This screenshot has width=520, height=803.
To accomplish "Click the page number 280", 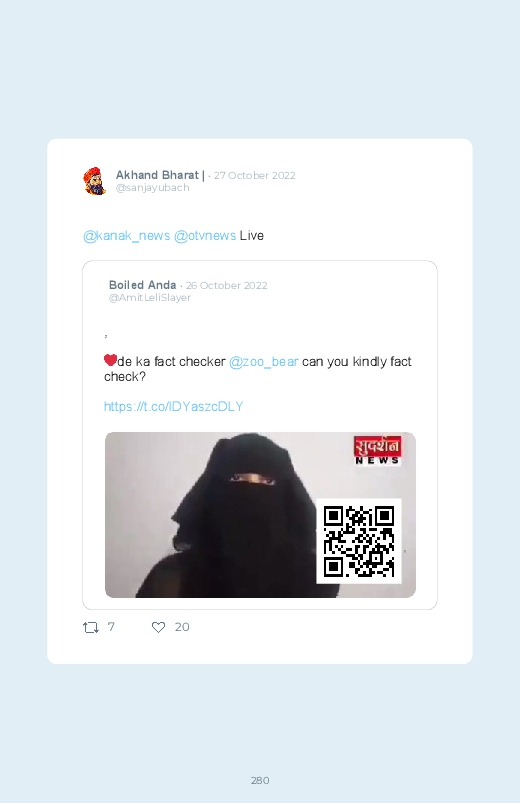I will point(260,780).
